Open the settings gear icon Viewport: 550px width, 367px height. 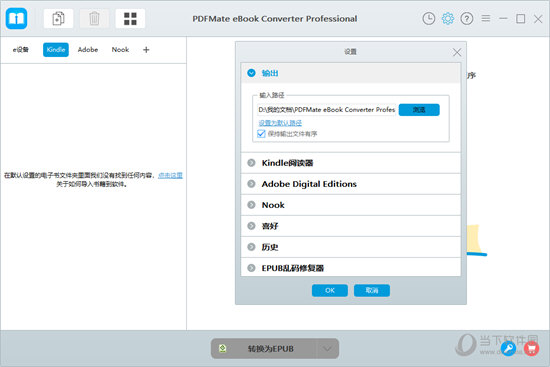[x=448, y=18]
